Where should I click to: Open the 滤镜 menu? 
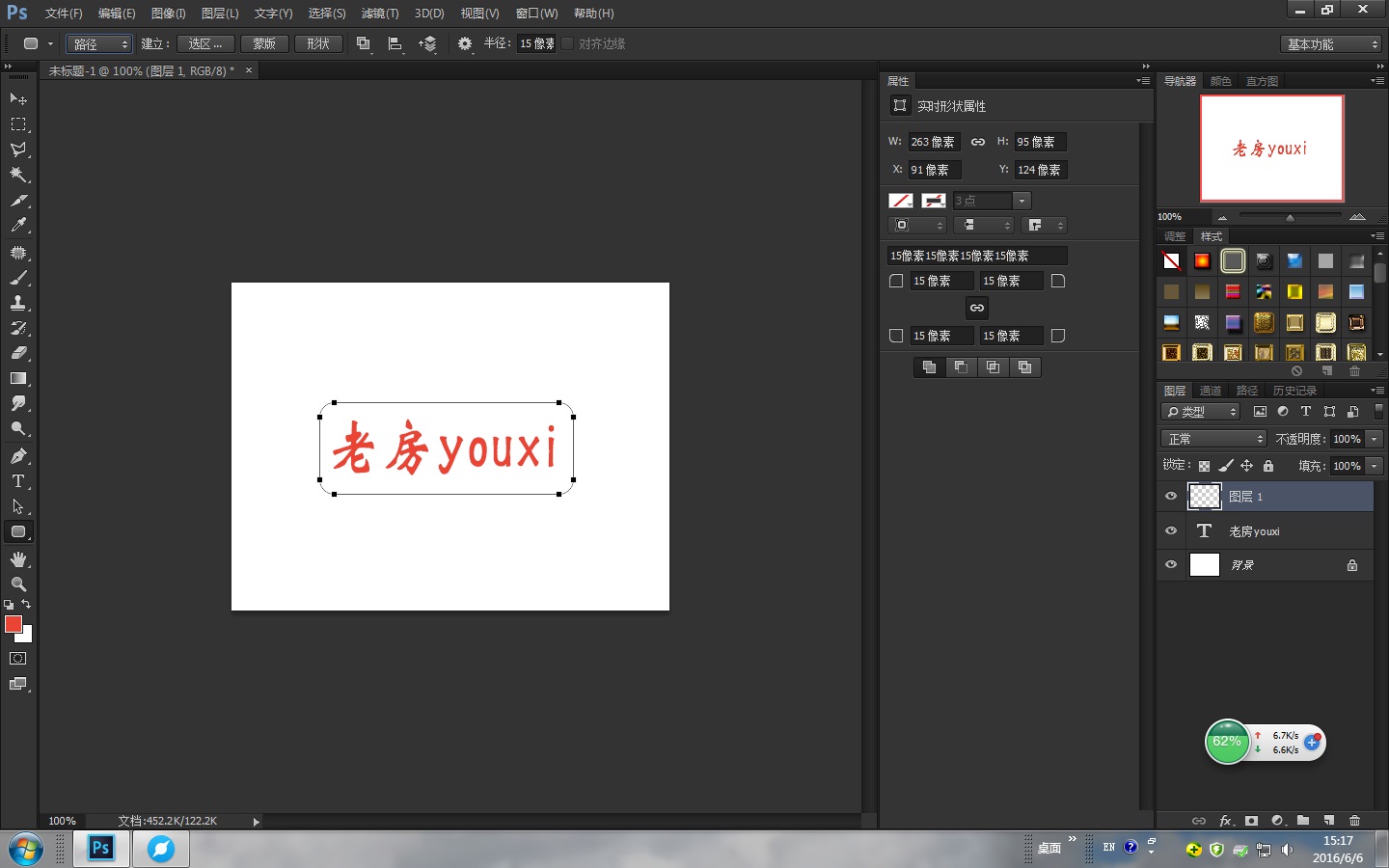379,13
